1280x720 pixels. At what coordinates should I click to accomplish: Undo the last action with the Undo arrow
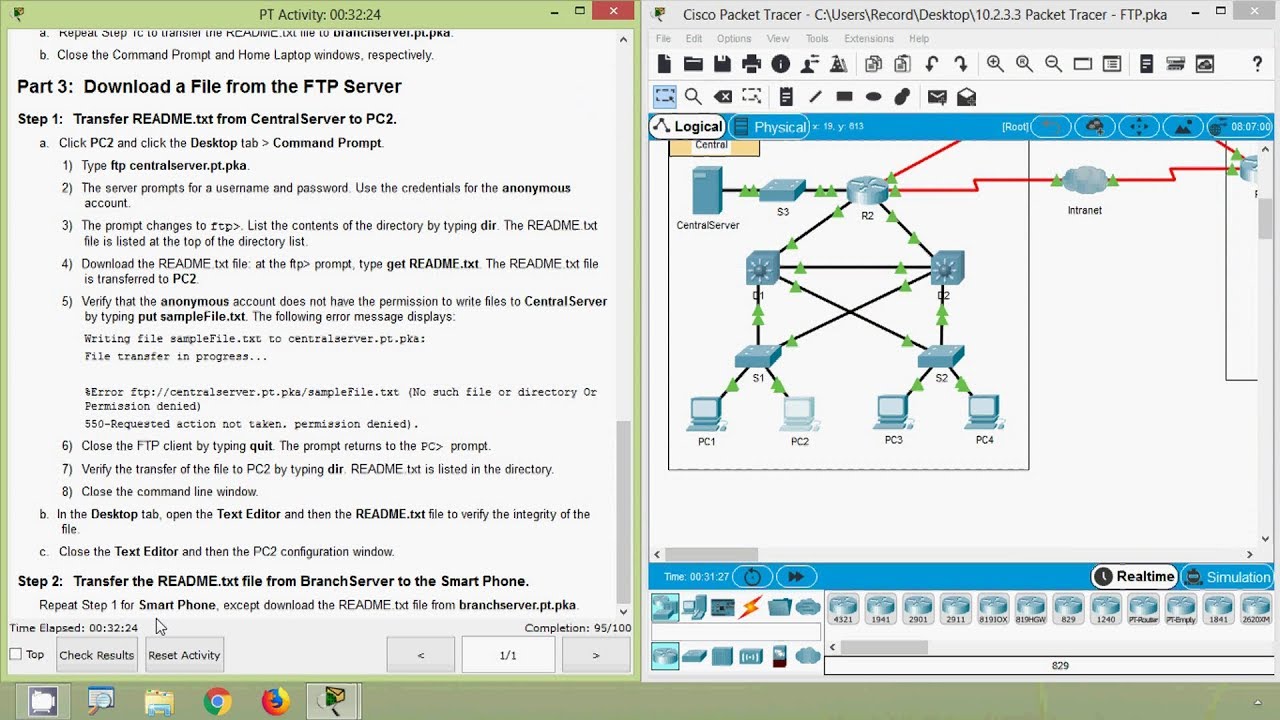(x=932, y=64)
